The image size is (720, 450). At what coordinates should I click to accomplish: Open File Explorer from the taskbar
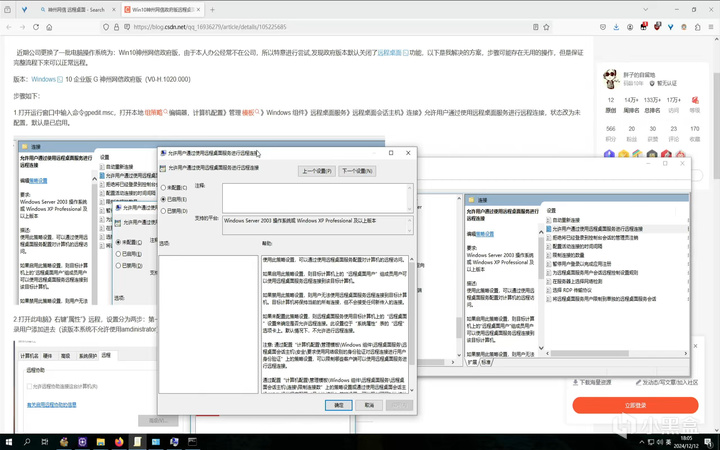(101, 442)
